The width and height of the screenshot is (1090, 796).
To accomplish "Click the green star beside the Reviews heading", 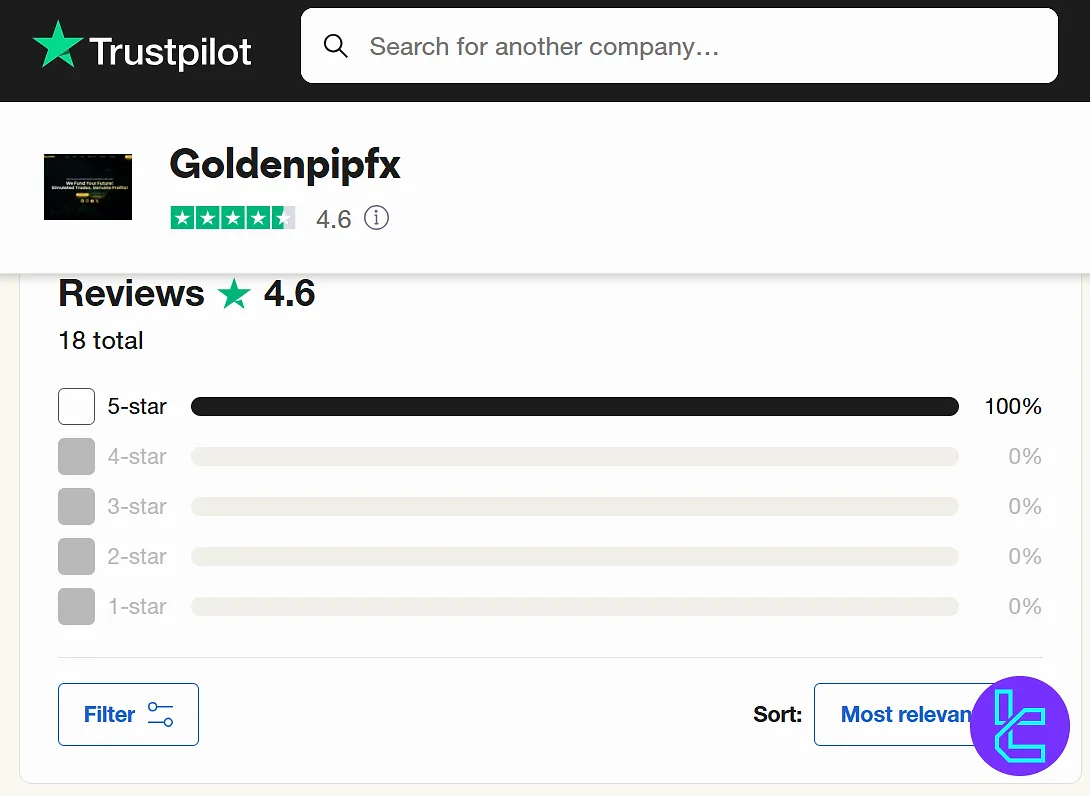I will pos(234,293).
